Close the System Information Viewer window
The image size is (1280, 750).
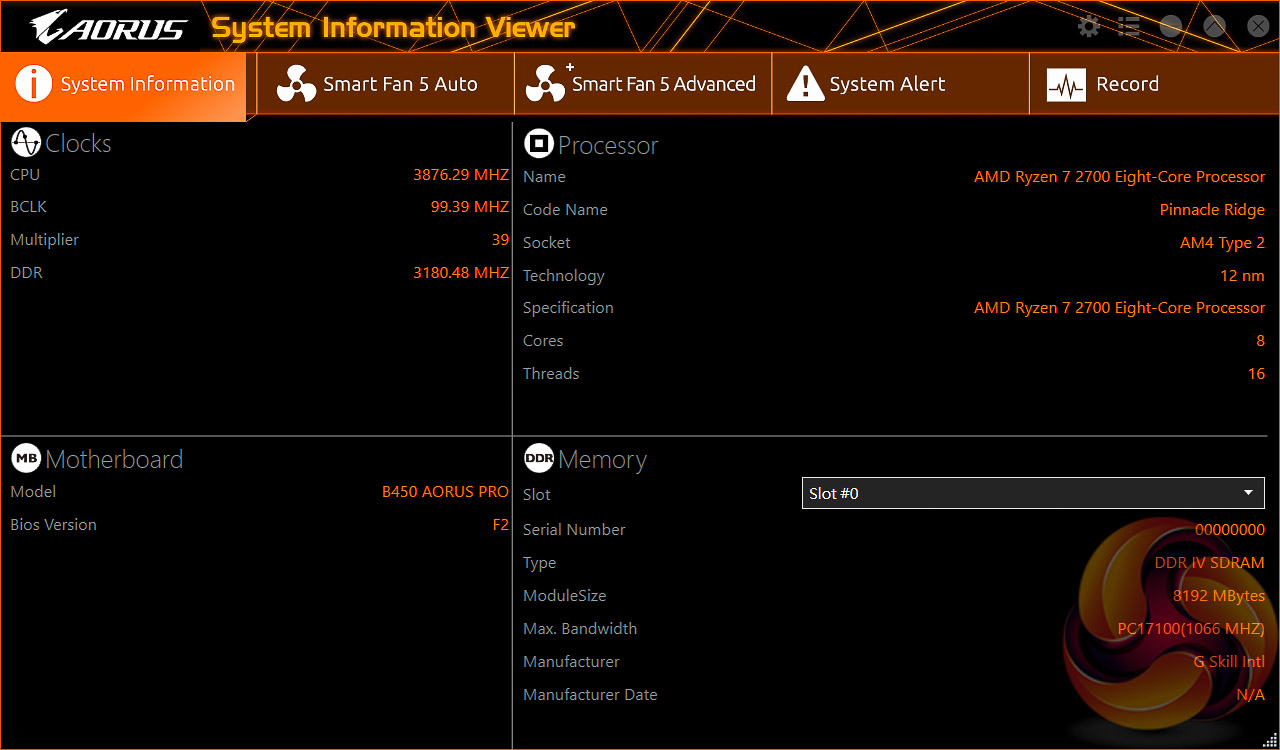[x=1257, y=27]
